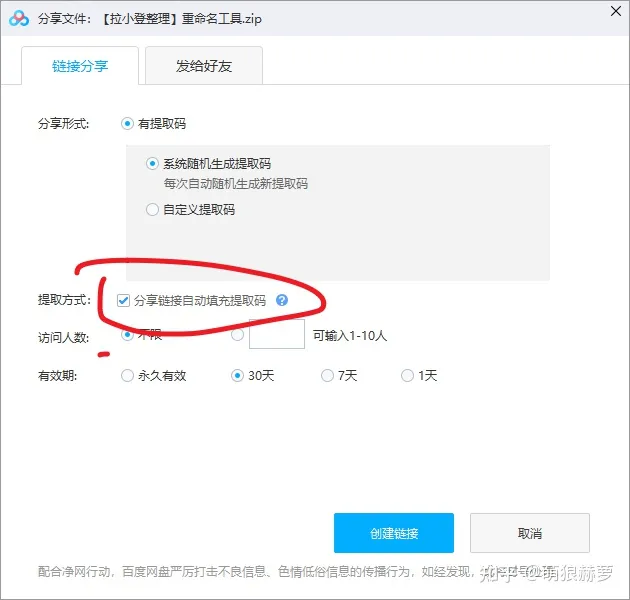The height and width of the screenshot is (600, 630).
Task: Click the 有效期 label
Action: [57, 375]
